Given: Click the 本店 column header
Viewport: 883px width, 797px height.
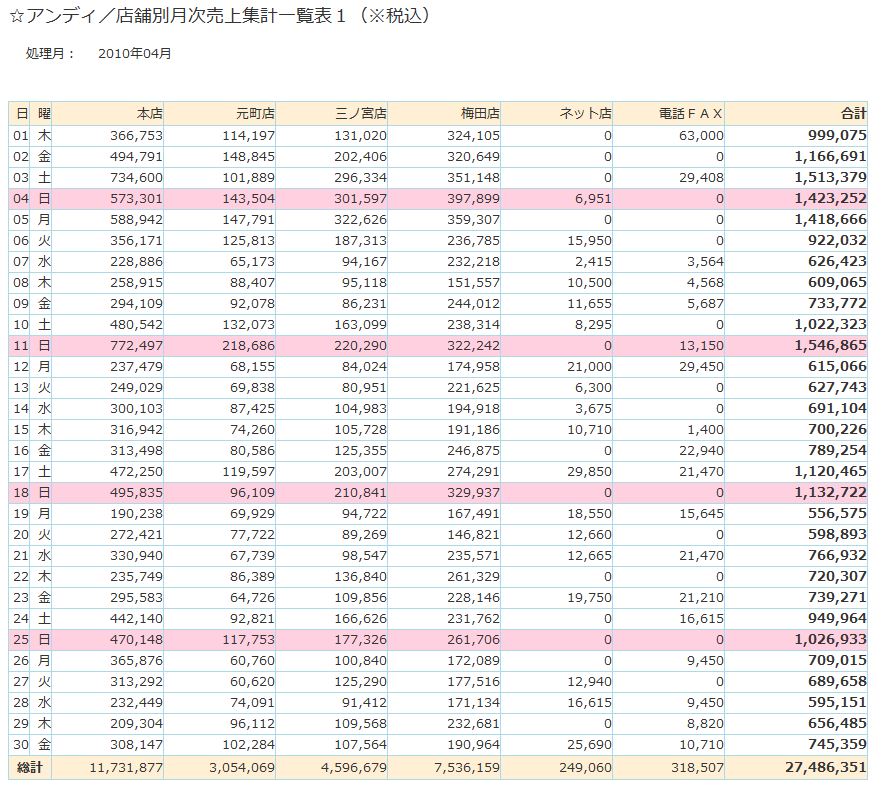Looking at the screenshot, I should [x=148, y=113].
